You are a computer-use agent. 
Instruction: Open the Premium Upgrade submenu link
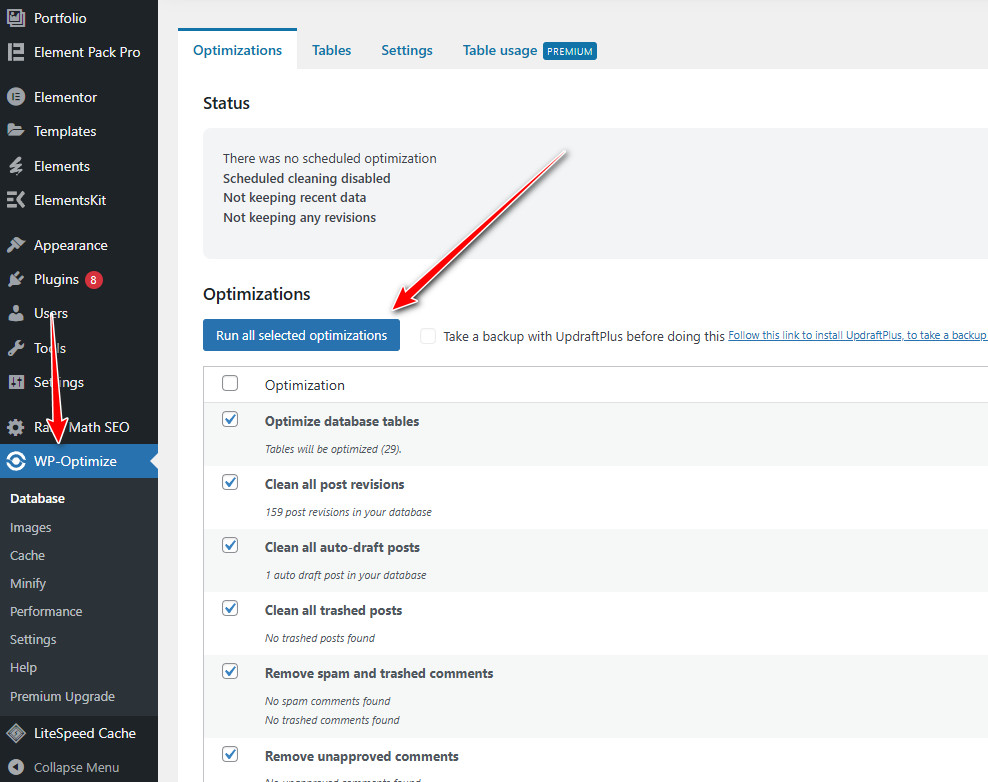coord(62,696)
